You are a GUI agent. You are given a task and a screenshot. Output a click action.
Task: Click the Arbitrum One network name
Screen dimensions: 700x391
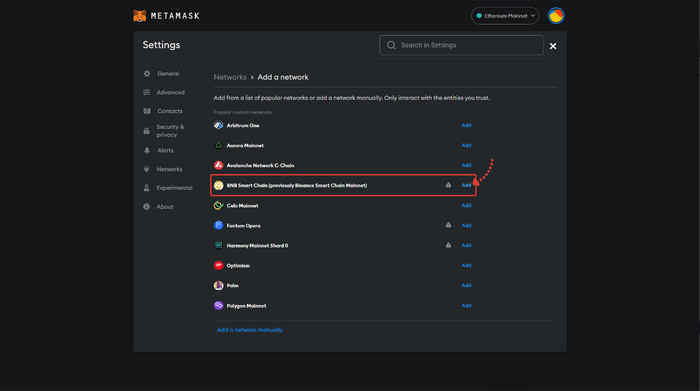pos(243,126)
